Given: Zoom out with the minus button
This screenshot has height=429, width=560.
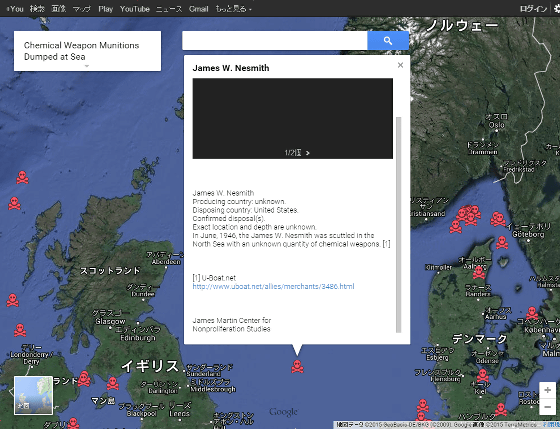Looking at the screenshot, I should (547, 407).
